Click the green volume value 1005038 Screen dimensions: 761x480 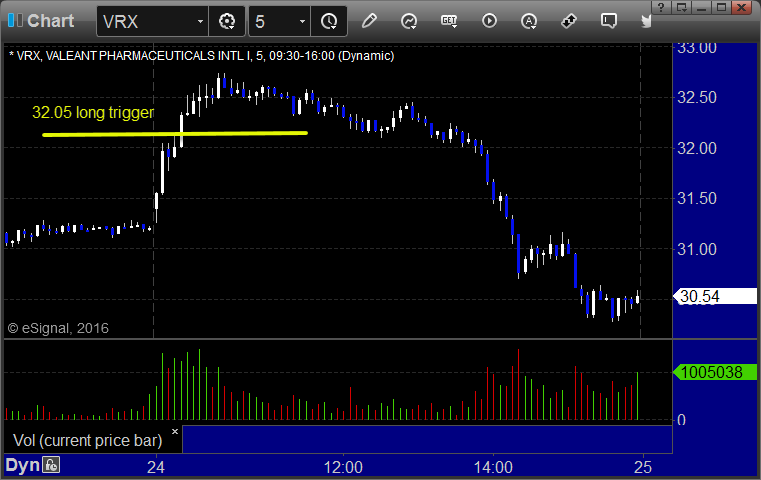tap(715, 372)
